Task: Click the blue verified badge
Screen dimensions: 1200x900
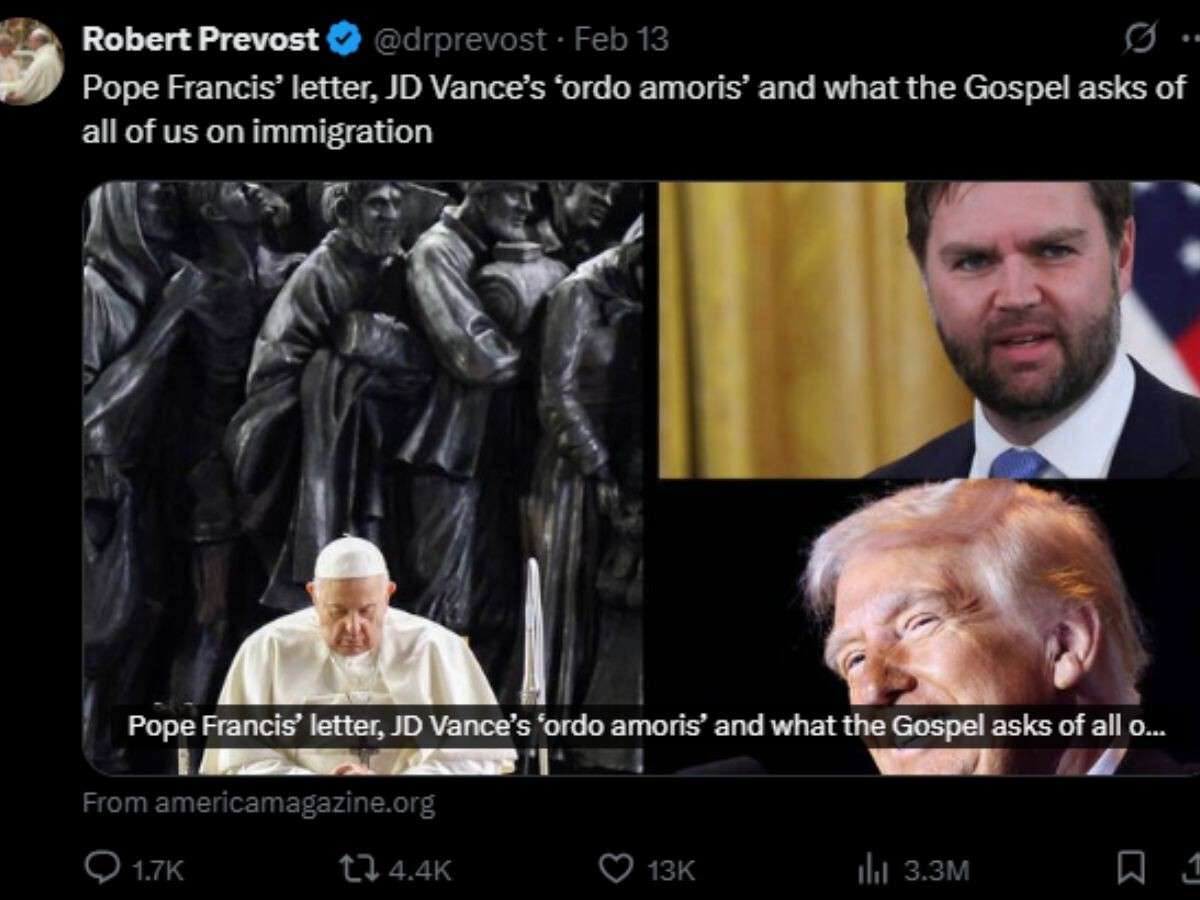Action: pos(346,40)
